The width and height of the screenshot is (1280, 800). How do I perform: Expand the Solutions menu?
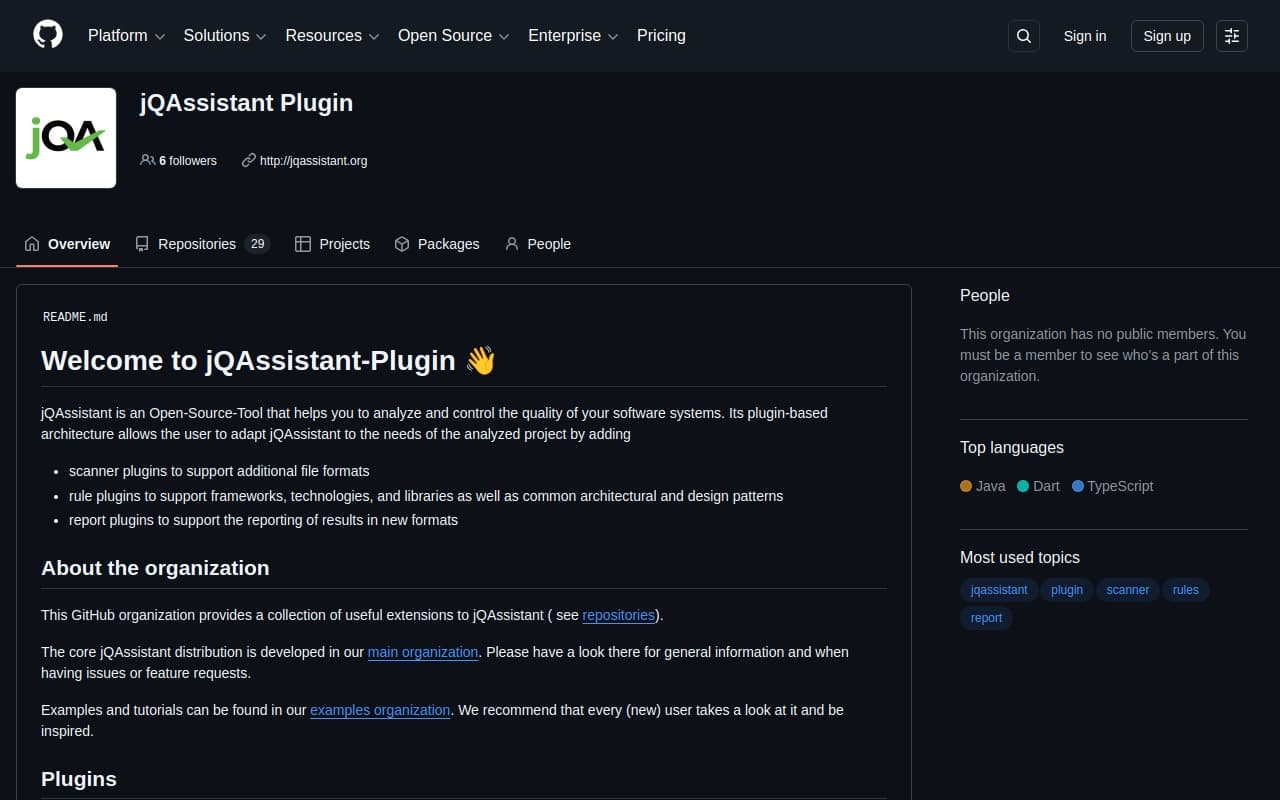[216, 35]
